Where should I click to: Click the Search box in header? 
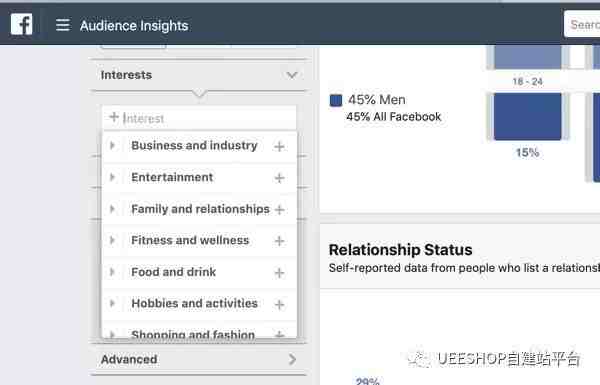tap(582, 24)
